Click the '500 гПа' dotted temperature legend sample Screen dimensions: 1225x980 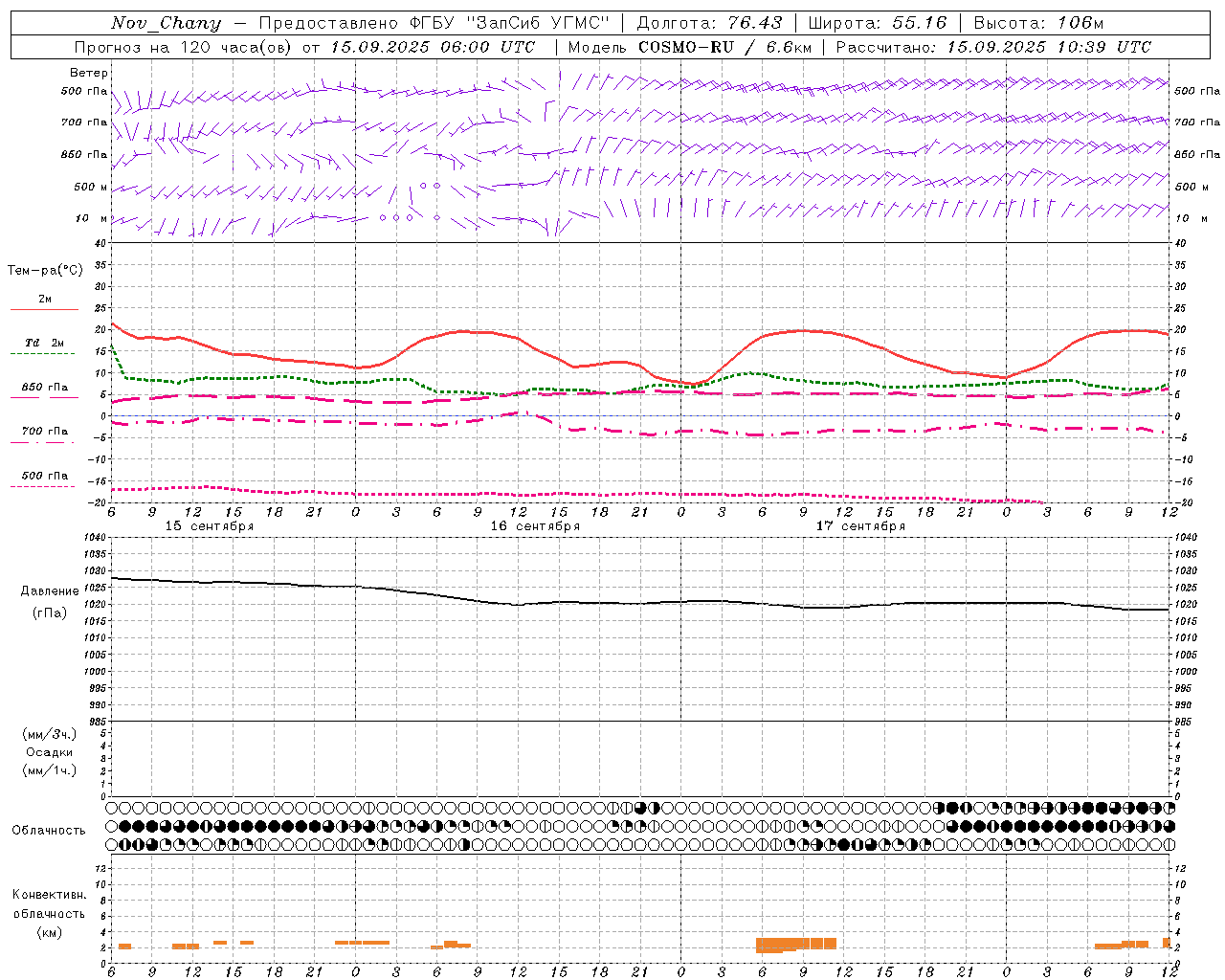(x=42, y=486)
